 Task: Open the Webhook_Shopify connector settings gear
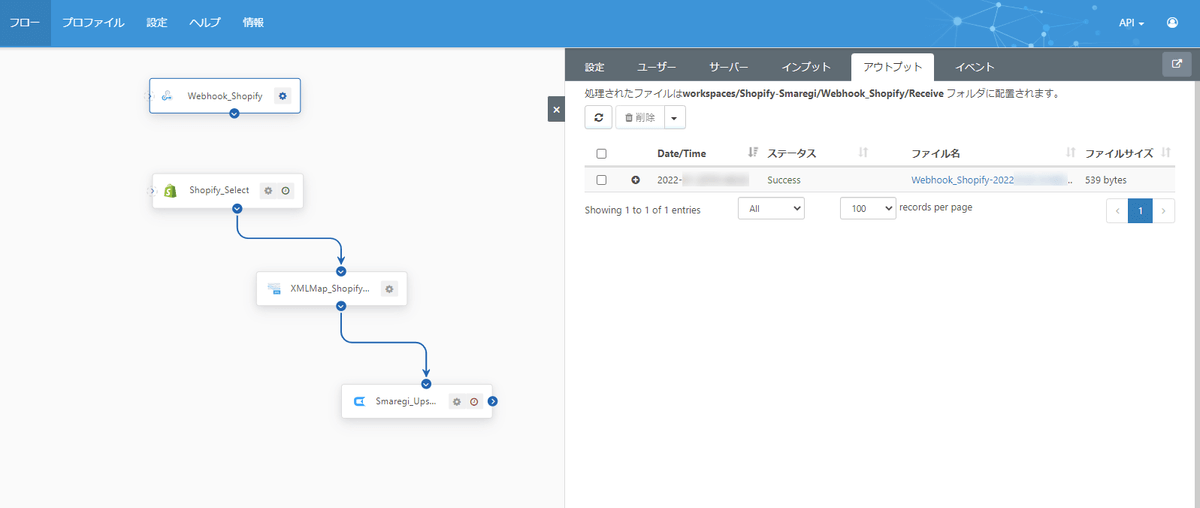282,96
